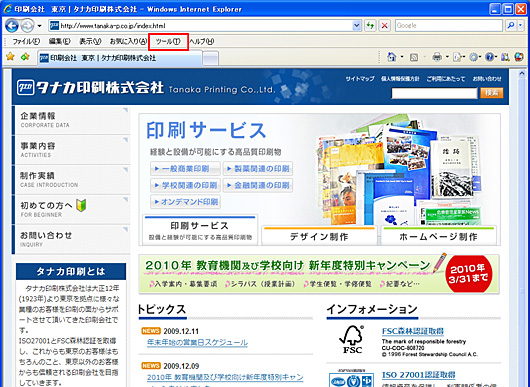
Task: Click the Research icon in command bar
Action: click(505, 57)
